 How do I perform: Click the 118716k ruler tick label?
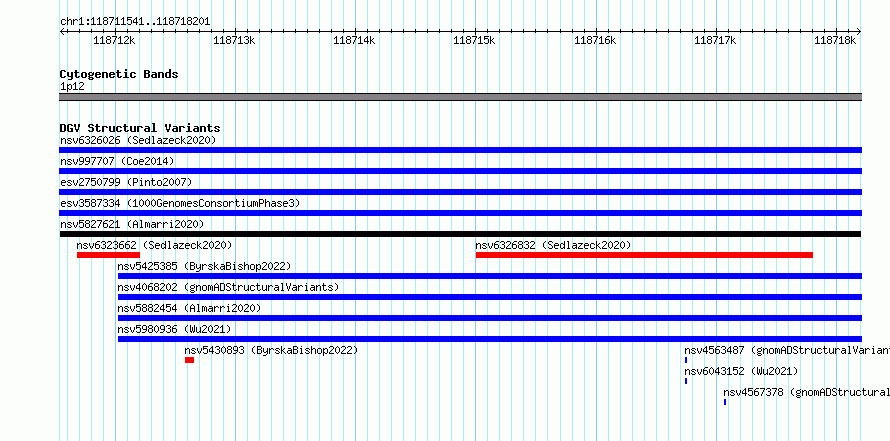(x=595, y=40)
